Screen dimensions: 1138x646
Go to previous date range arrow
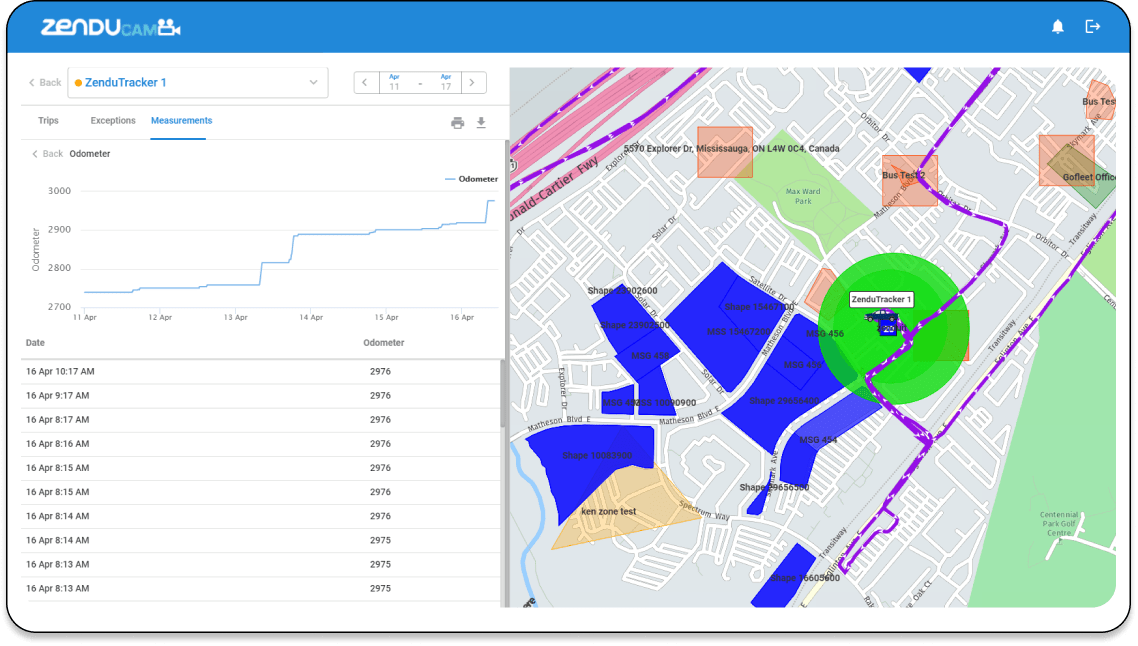point(365,83)
